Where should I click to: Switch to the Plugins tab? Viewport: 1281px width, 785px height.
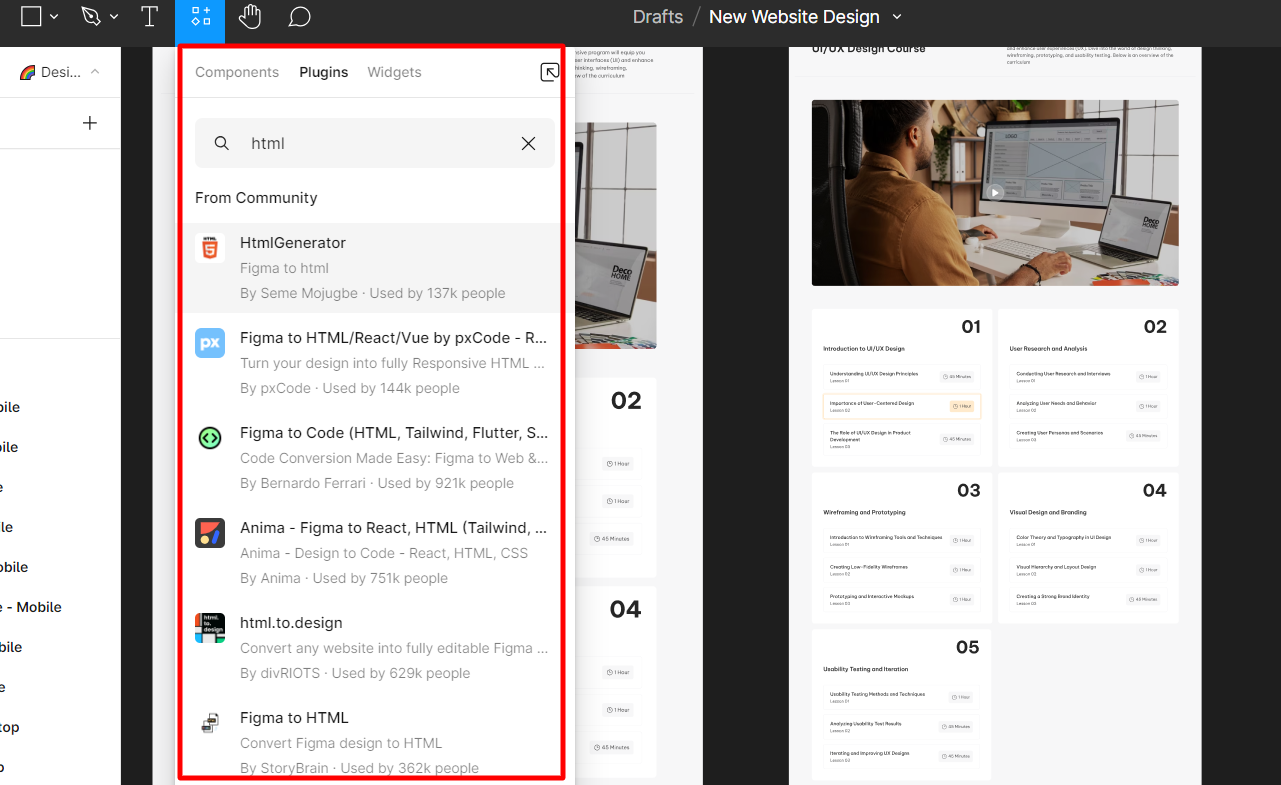[x=324, y=72]
